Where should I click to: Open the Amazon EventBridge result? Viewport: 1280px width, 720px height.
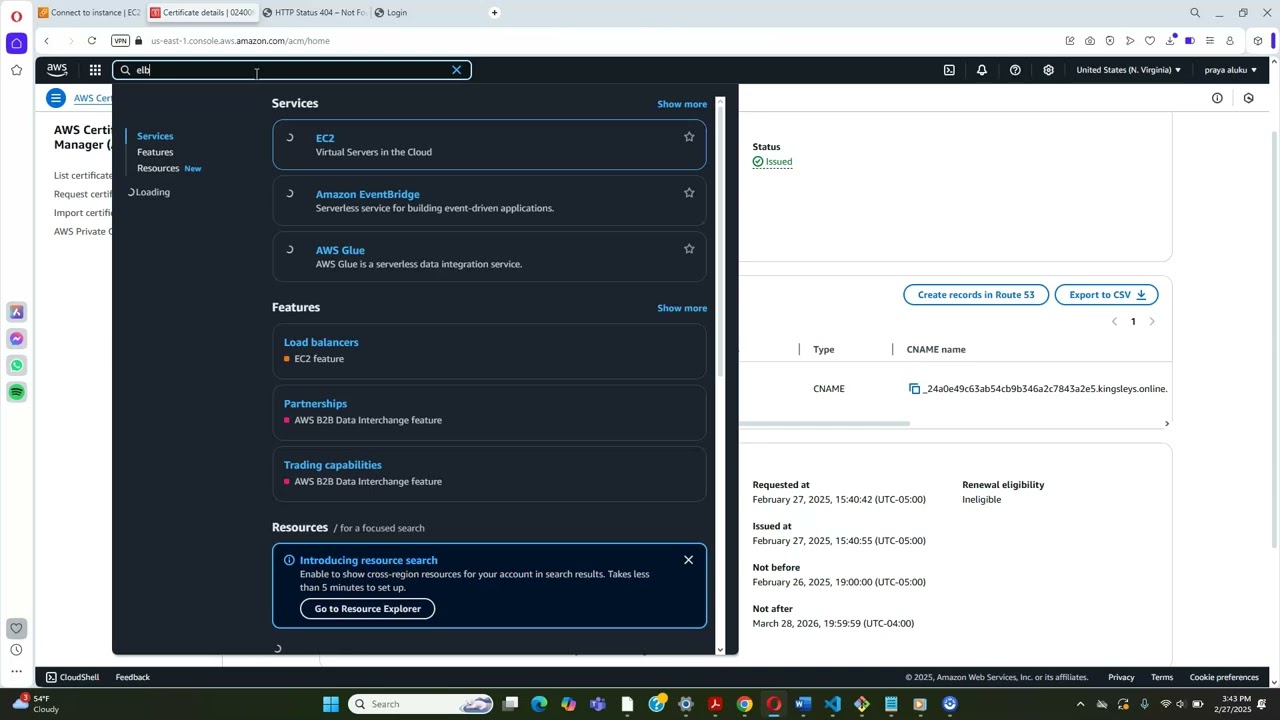367,194
